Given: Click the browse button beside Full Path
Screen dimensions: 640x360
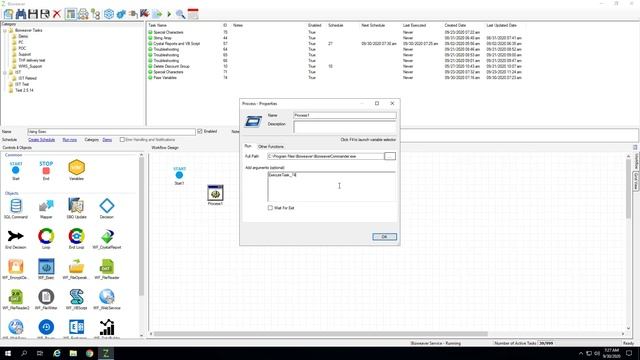Looking at the screenshot, I should [390, 156].
